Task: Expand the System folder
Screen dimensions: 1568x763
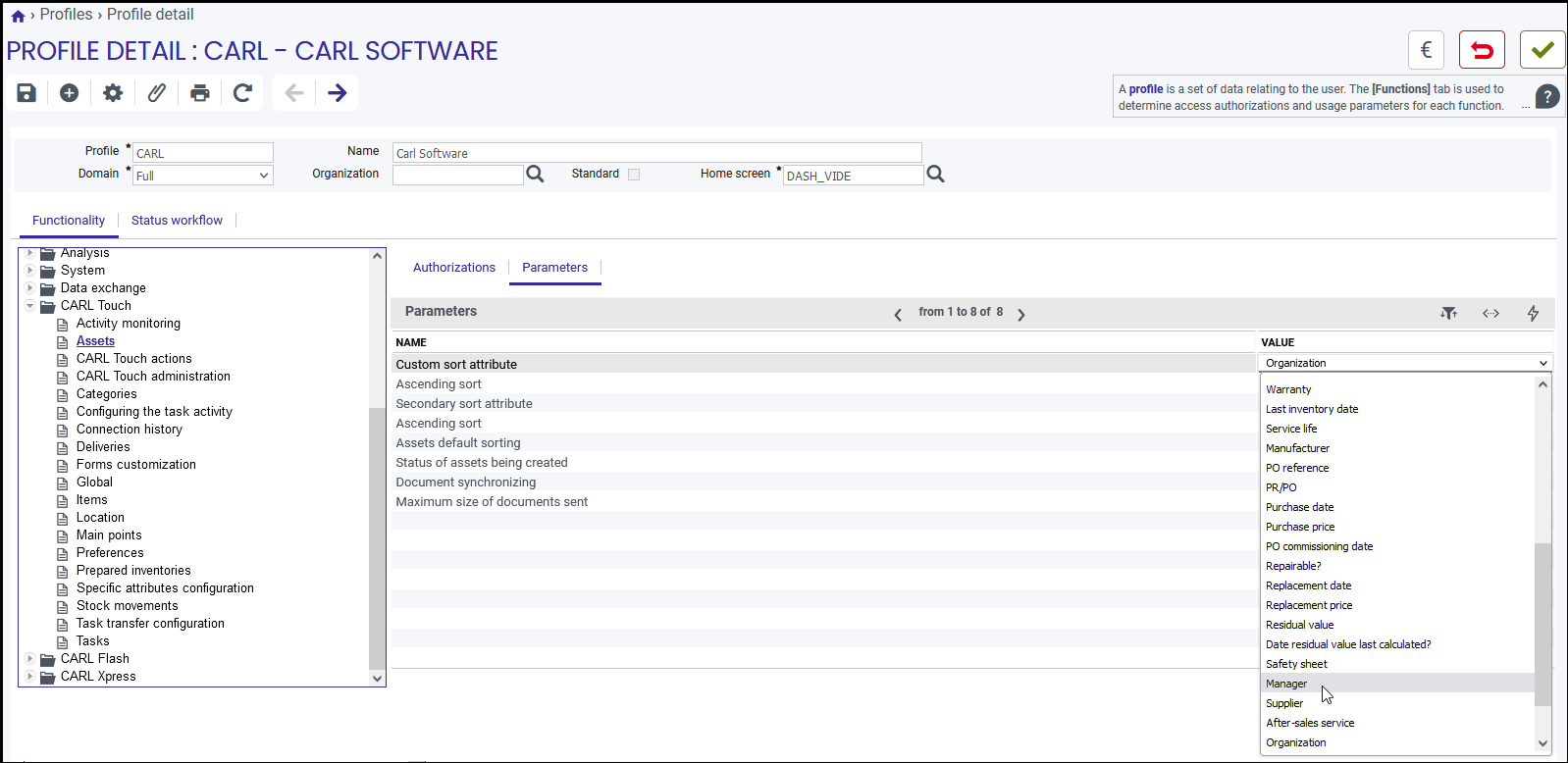Action: click(29, 271)
